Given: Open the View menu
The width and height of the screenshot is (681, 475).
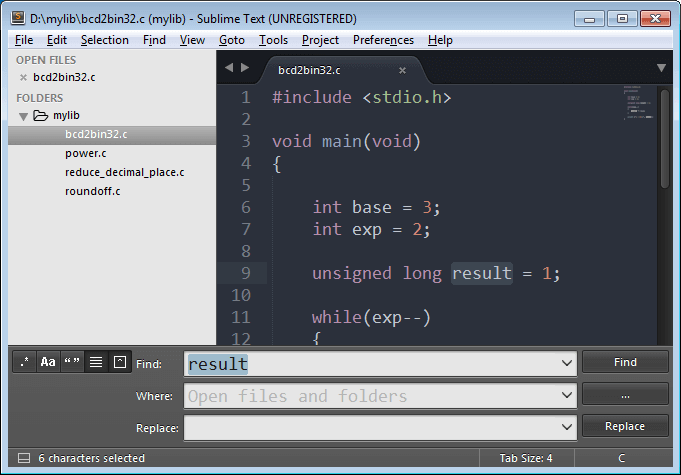Looking at the screenshot, I should (192, 40).
